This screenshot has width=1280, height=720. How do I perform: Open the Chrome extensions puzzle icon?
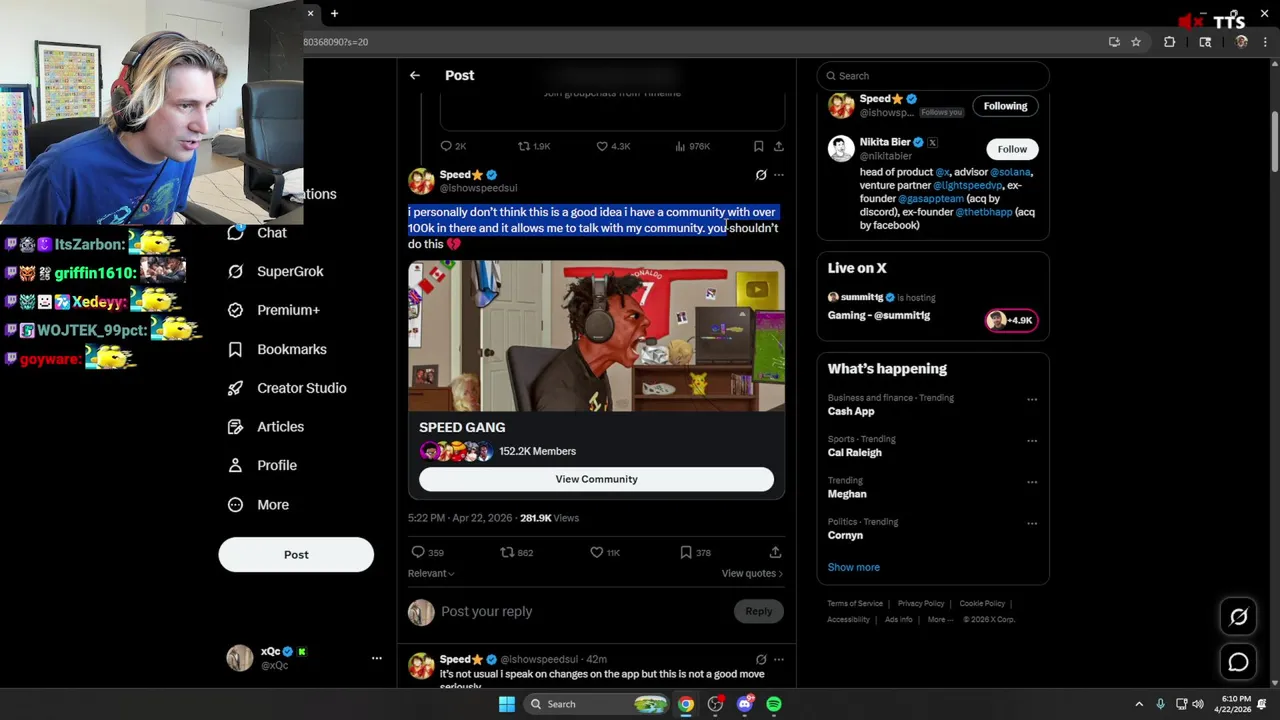click(x=1169, y=42)
